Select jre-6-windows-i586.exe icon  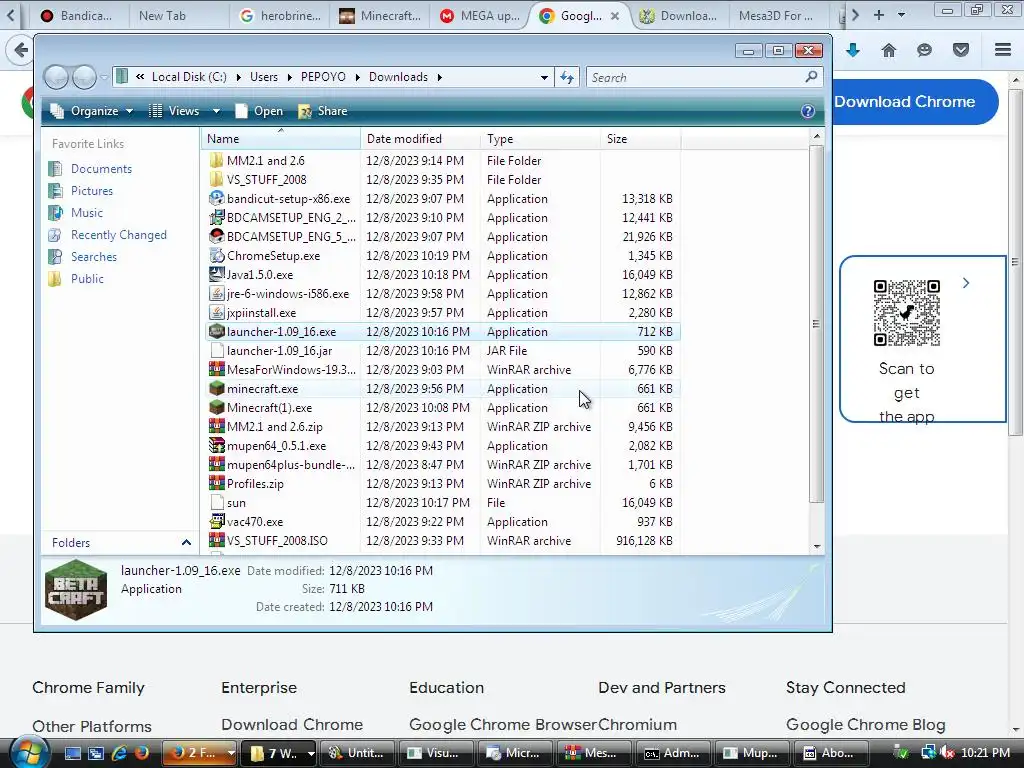click(x=217, y=293)
